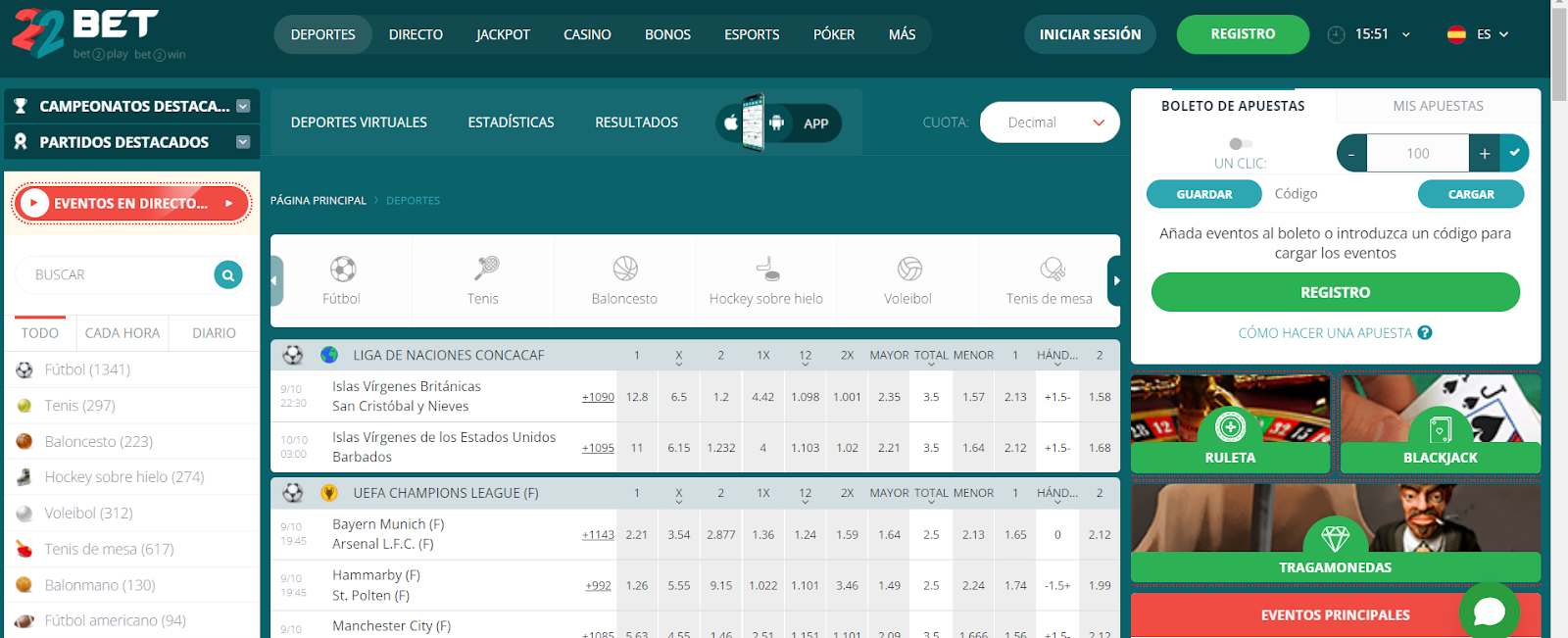Open CÓMO HACER UNA APUESTA link

[1325, 333]
